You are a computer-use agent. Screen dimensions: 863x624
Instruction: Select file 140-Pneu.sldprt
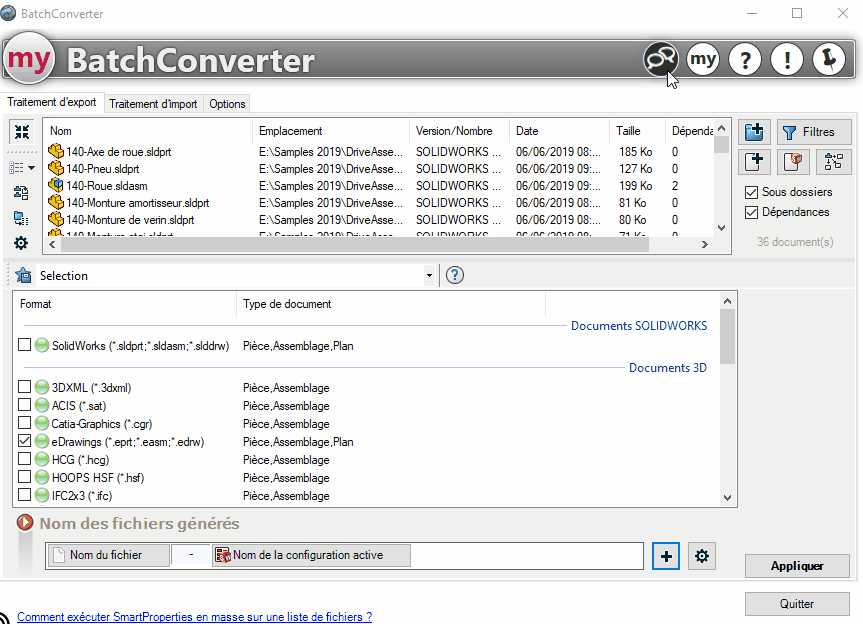102,169
